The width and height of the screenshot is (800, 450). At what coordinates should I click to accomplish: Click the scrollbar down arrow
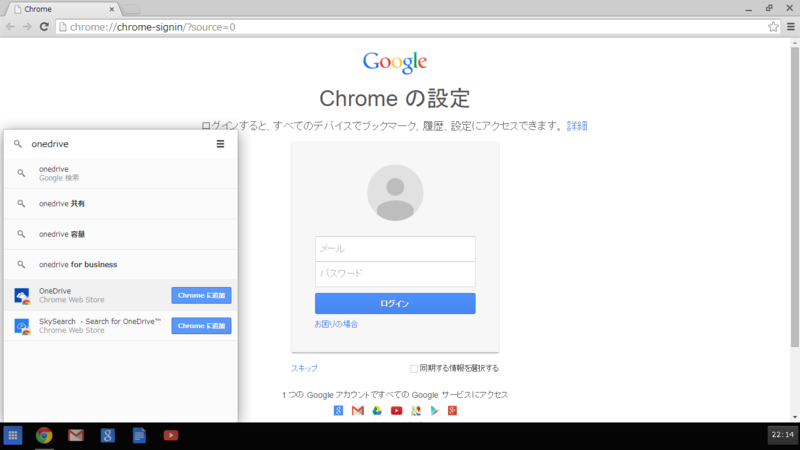[x=795, y=417]
